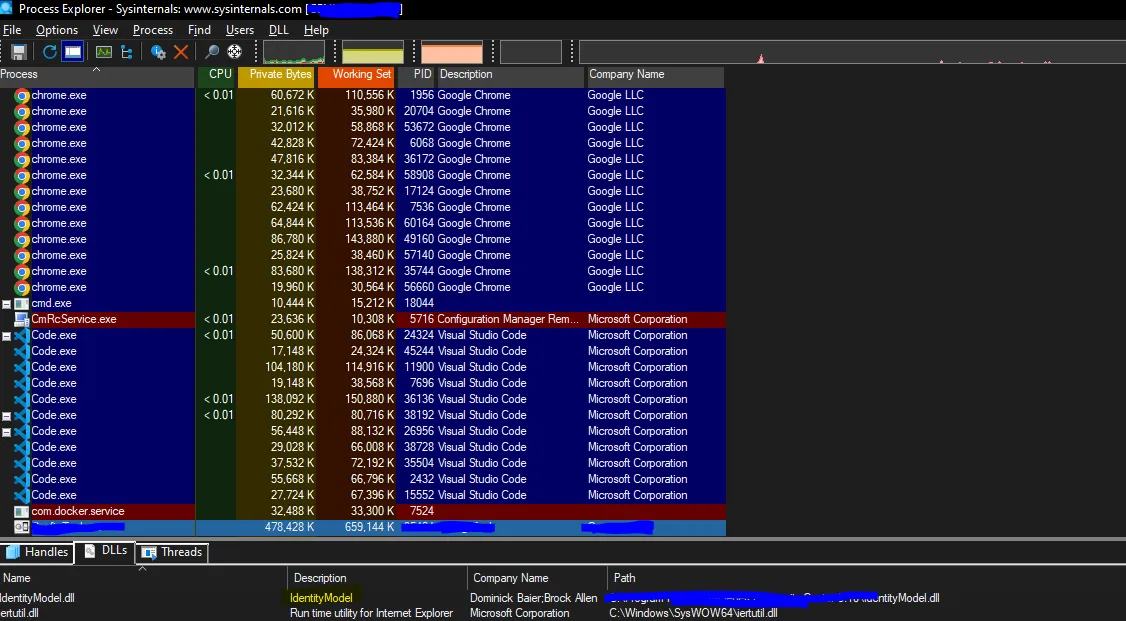Click the Refresh Now toolbar icon

50,52
